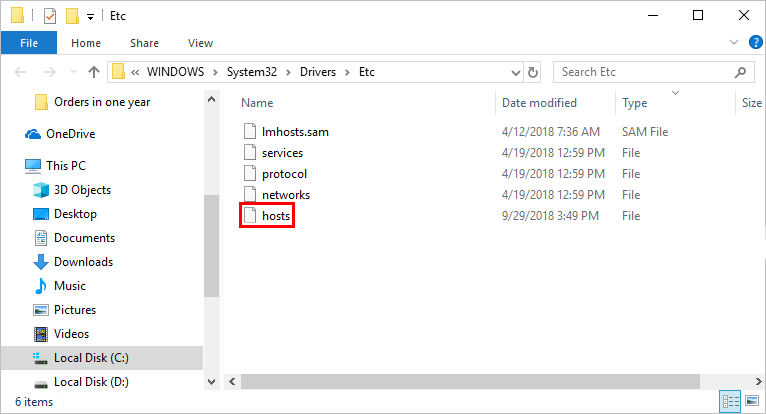Sort by the Type column header
This screenshot has width=766, height=414.
[x=635, y=103]
